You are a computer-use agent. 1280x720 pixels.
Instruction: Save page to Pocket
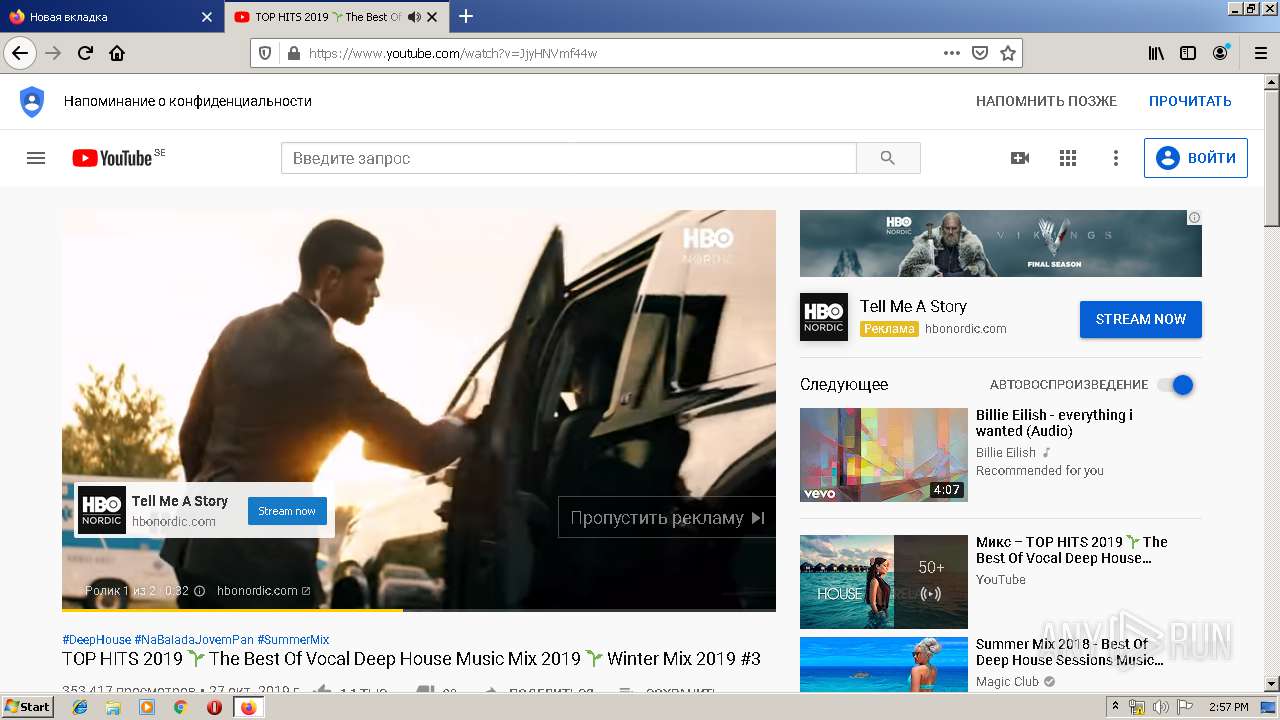click(x=980, y=53)
